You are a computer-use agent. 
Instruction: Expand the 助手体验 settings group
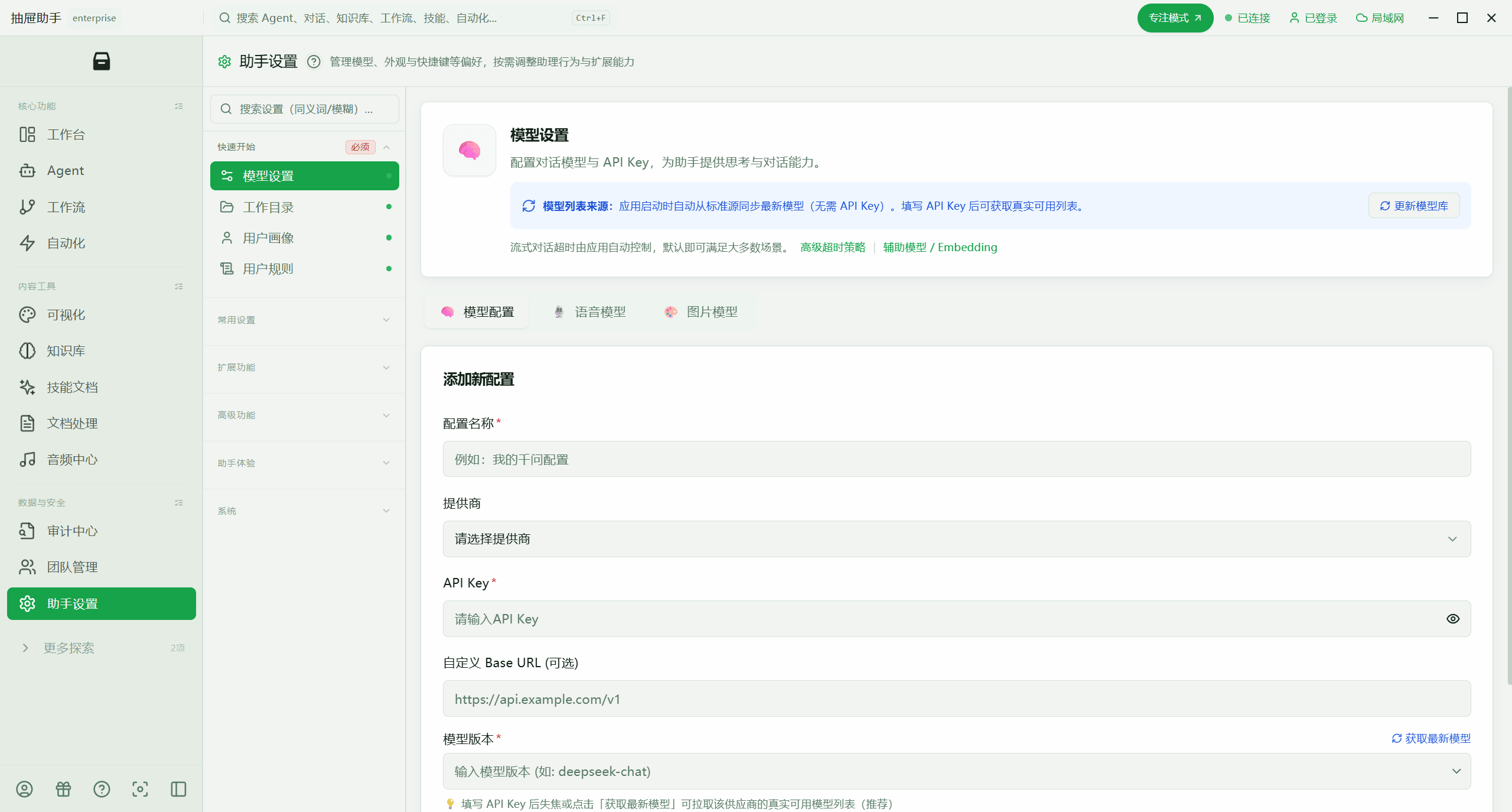[x=305, y=463]
